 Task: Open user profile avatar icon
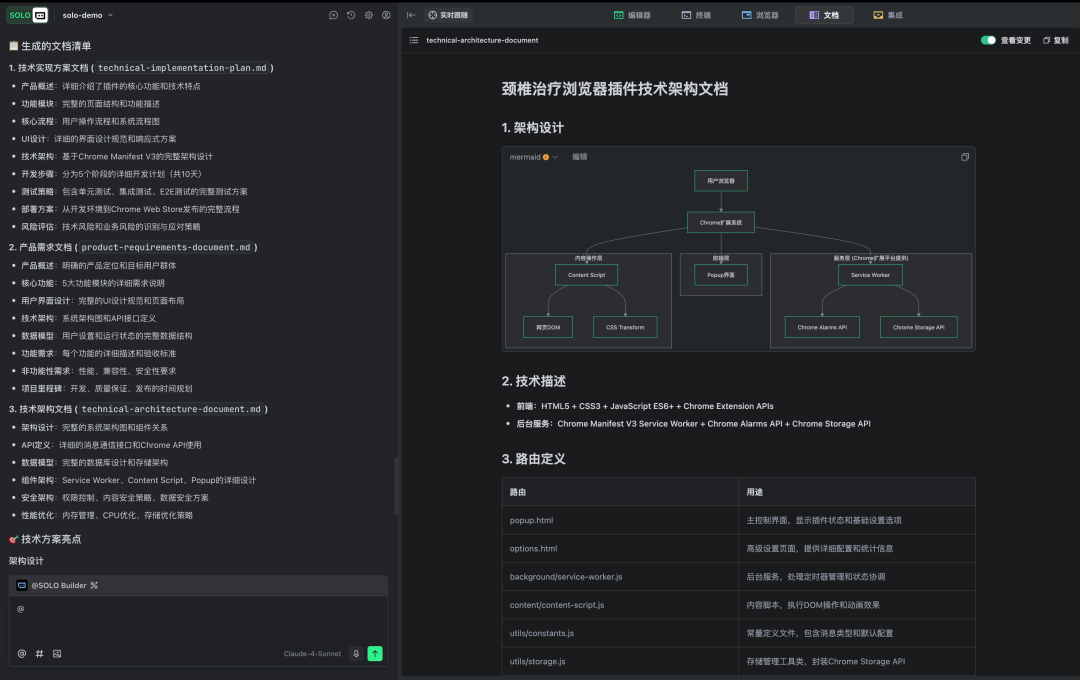coord(386,15)
